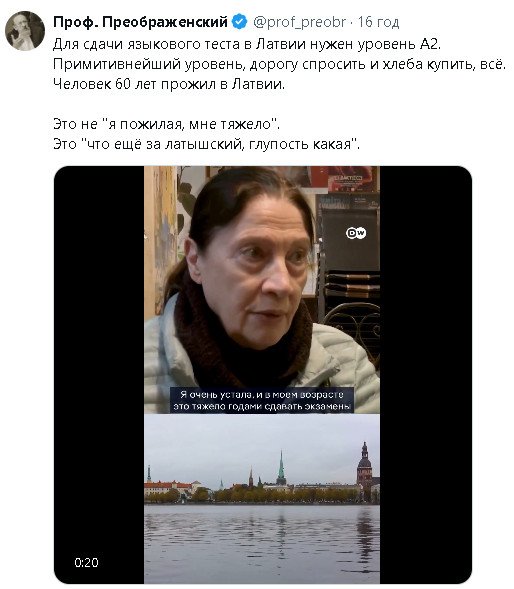
Task: Click the tweet line mentioning уровень A2
Action: [x=247, y=44]
